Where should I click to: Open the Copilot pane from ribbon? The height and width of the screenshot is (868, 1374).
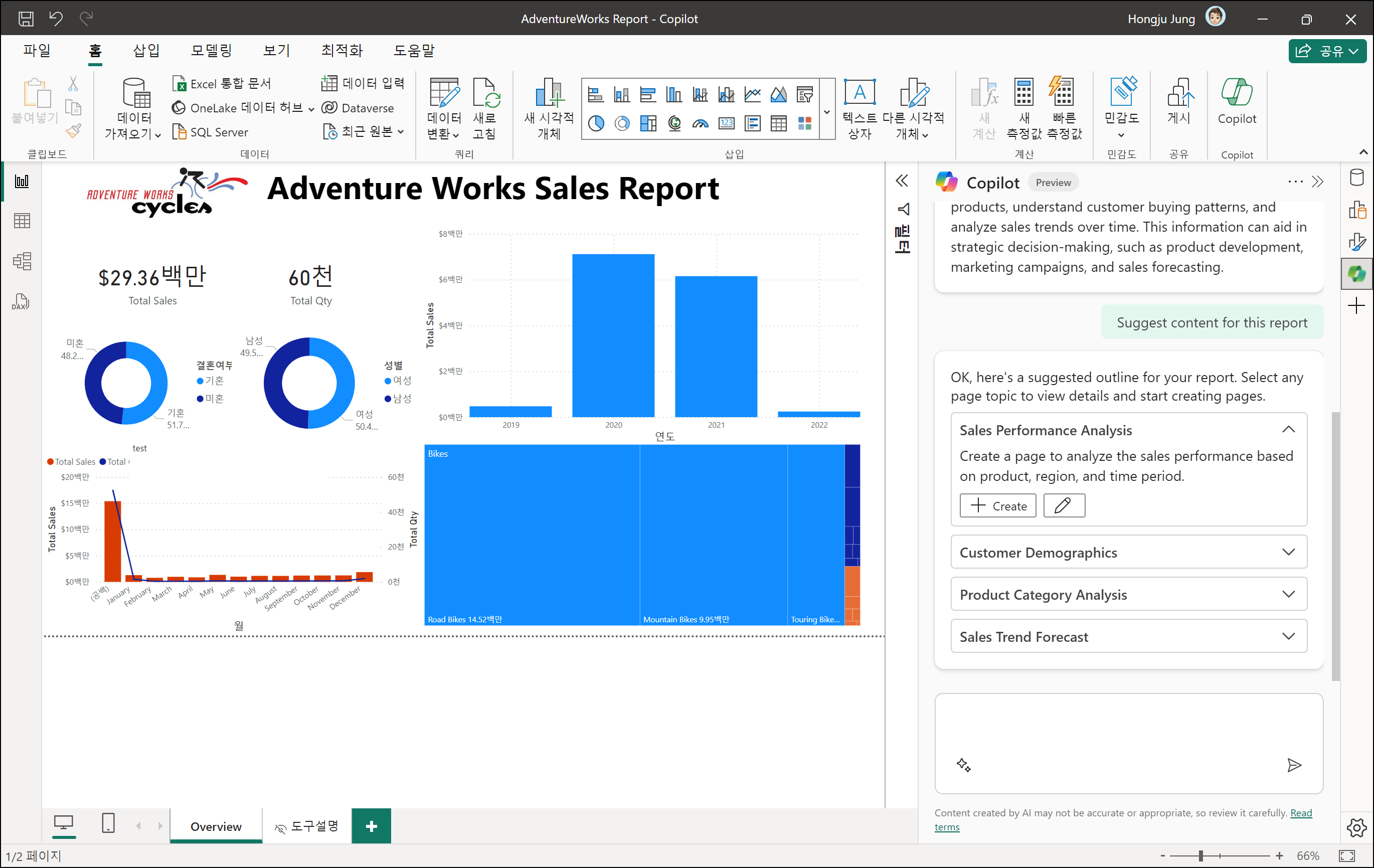tap(1236, 102)
